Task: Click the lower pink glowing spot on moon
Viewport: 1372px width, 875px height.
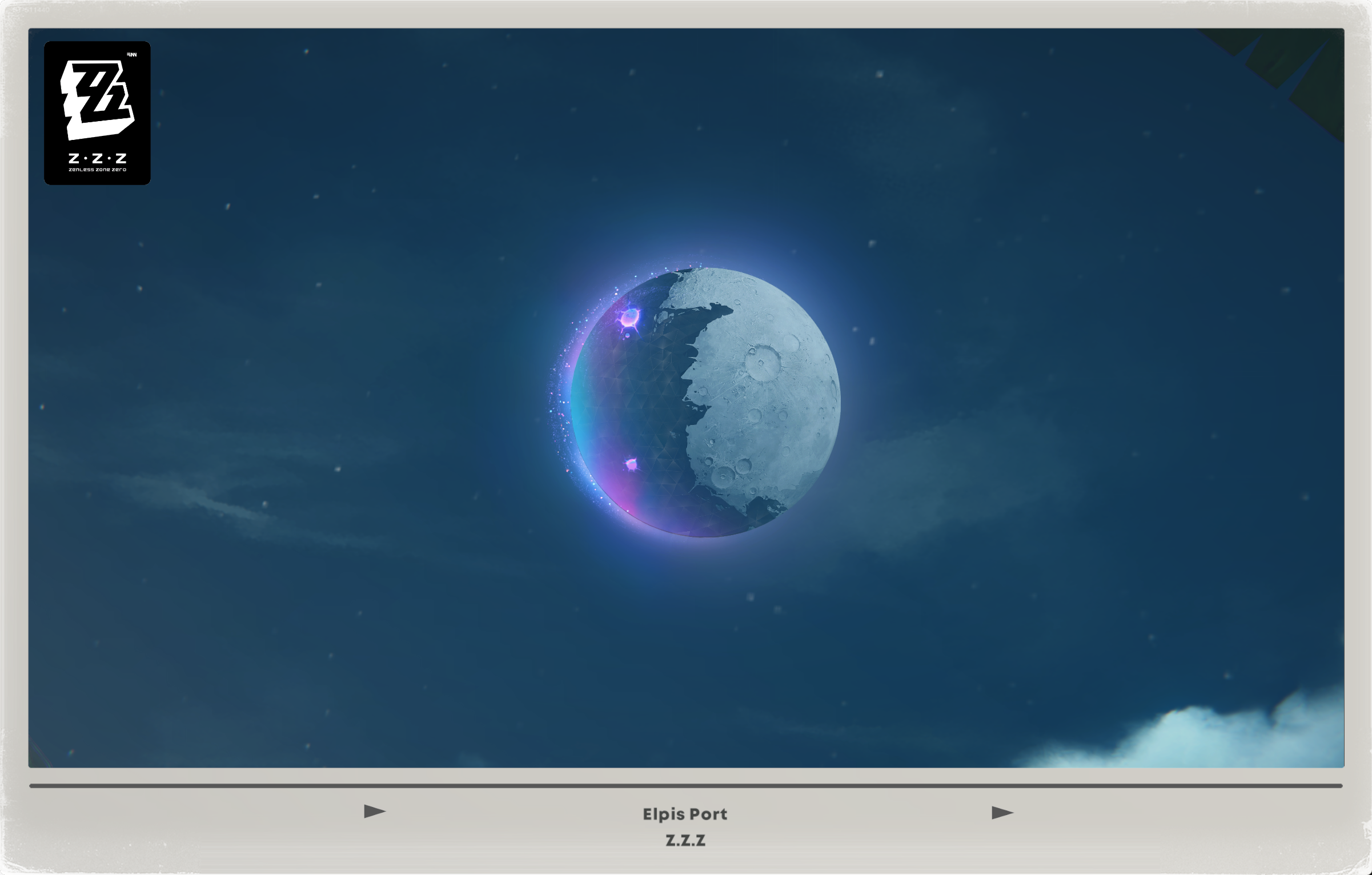Action: coord(631,464)
